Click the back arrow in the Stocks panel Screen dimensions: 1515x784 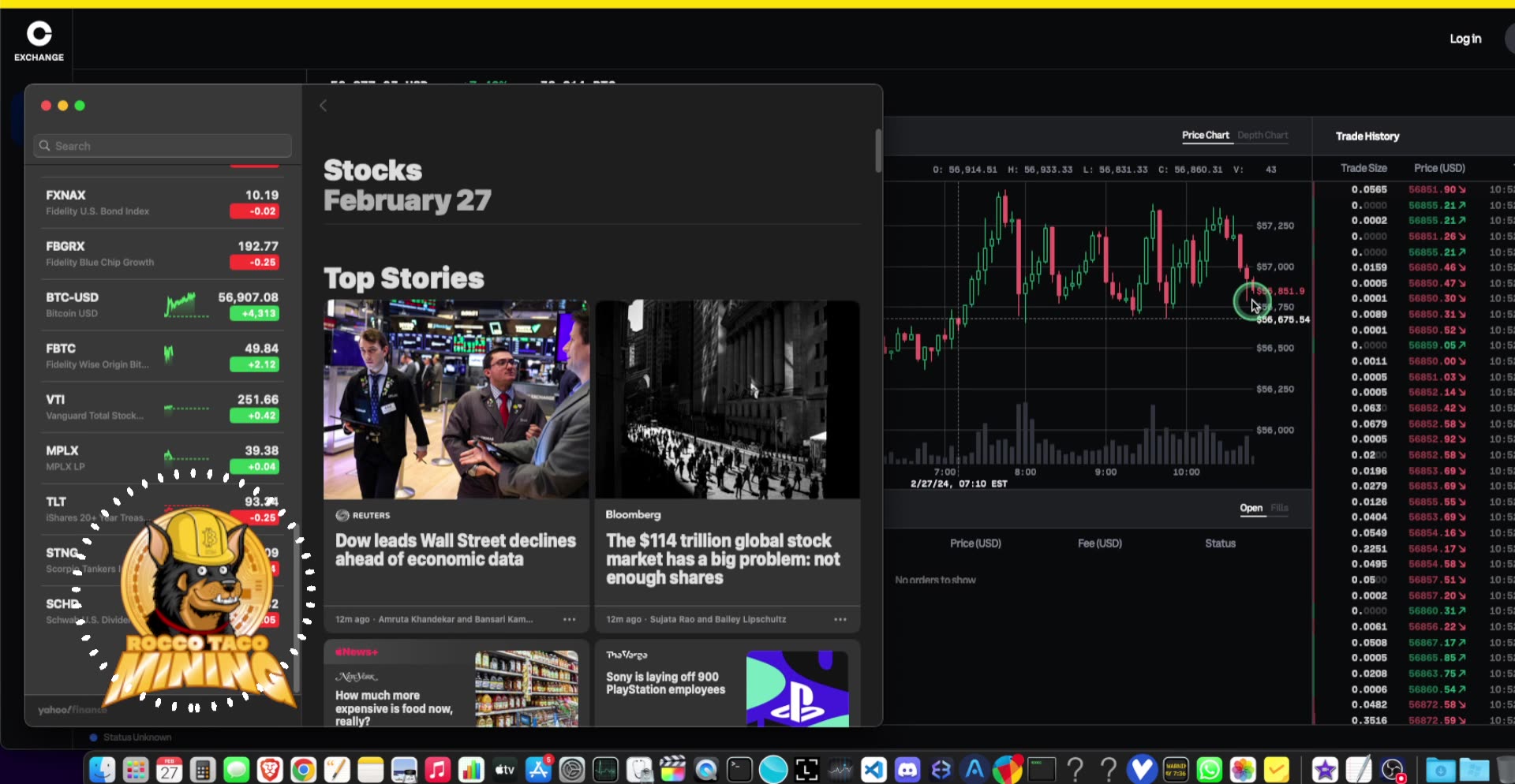coord(323,105)
